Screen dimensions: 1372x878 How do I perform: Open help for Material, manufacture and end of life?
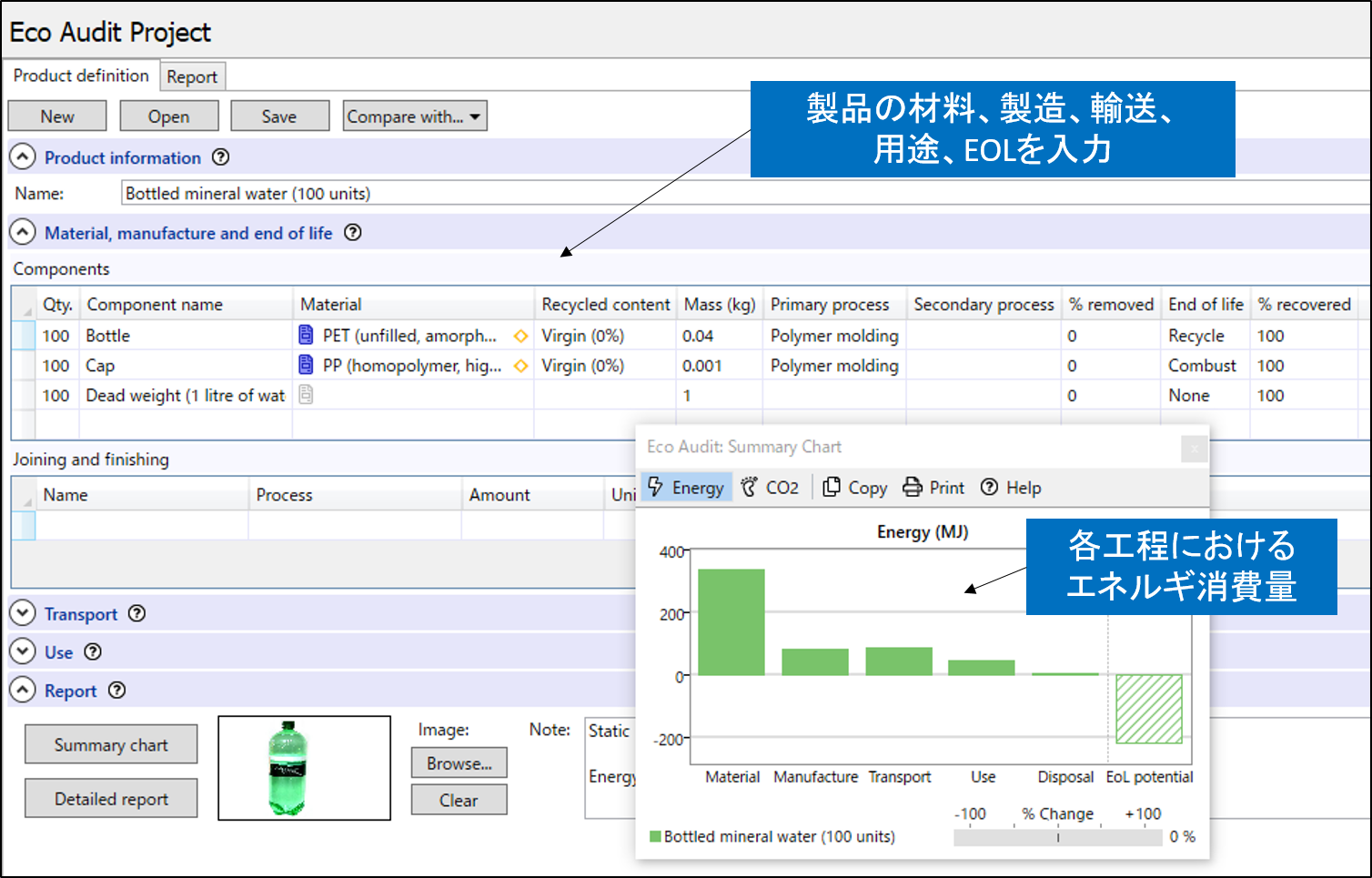[x=353, y=233]
